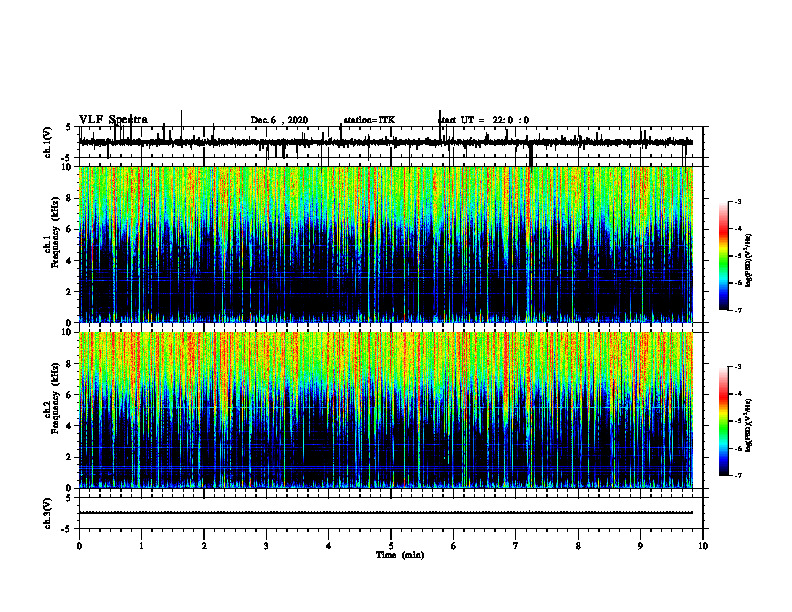This screenshot has width=792, height=612.
Task: Click the '8' kHz tick on ch.1 axis
Action: click(x=70, y=198)
